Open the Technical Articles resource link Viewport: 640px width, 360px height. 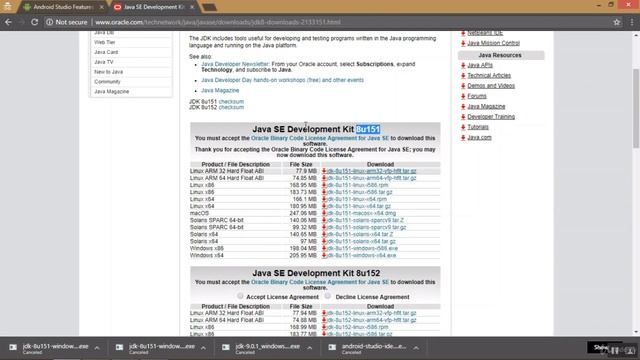(489, 76)
